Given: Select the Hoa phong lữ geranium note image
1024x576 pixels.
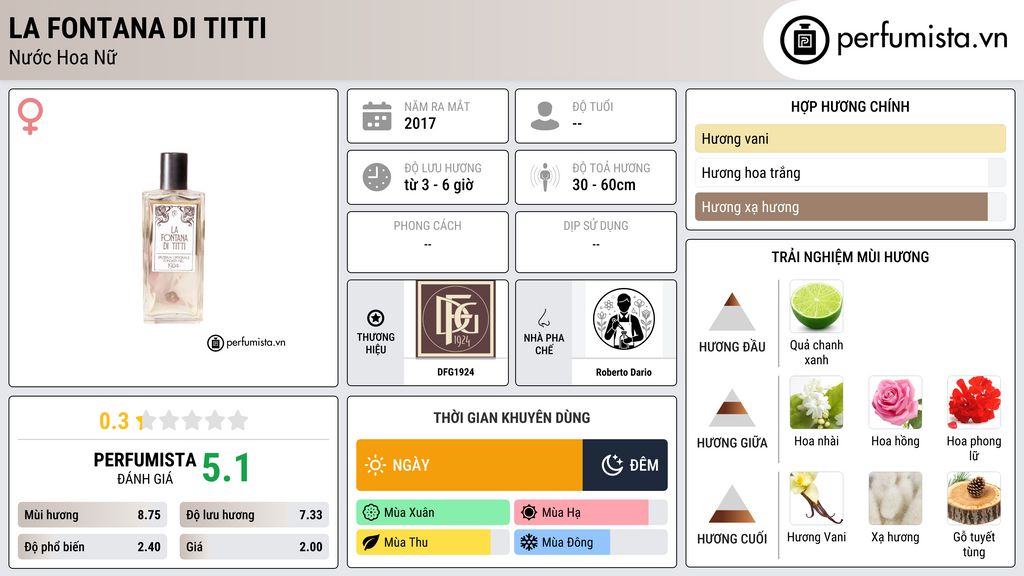Looking at the screenshot, I should (974, 402).
